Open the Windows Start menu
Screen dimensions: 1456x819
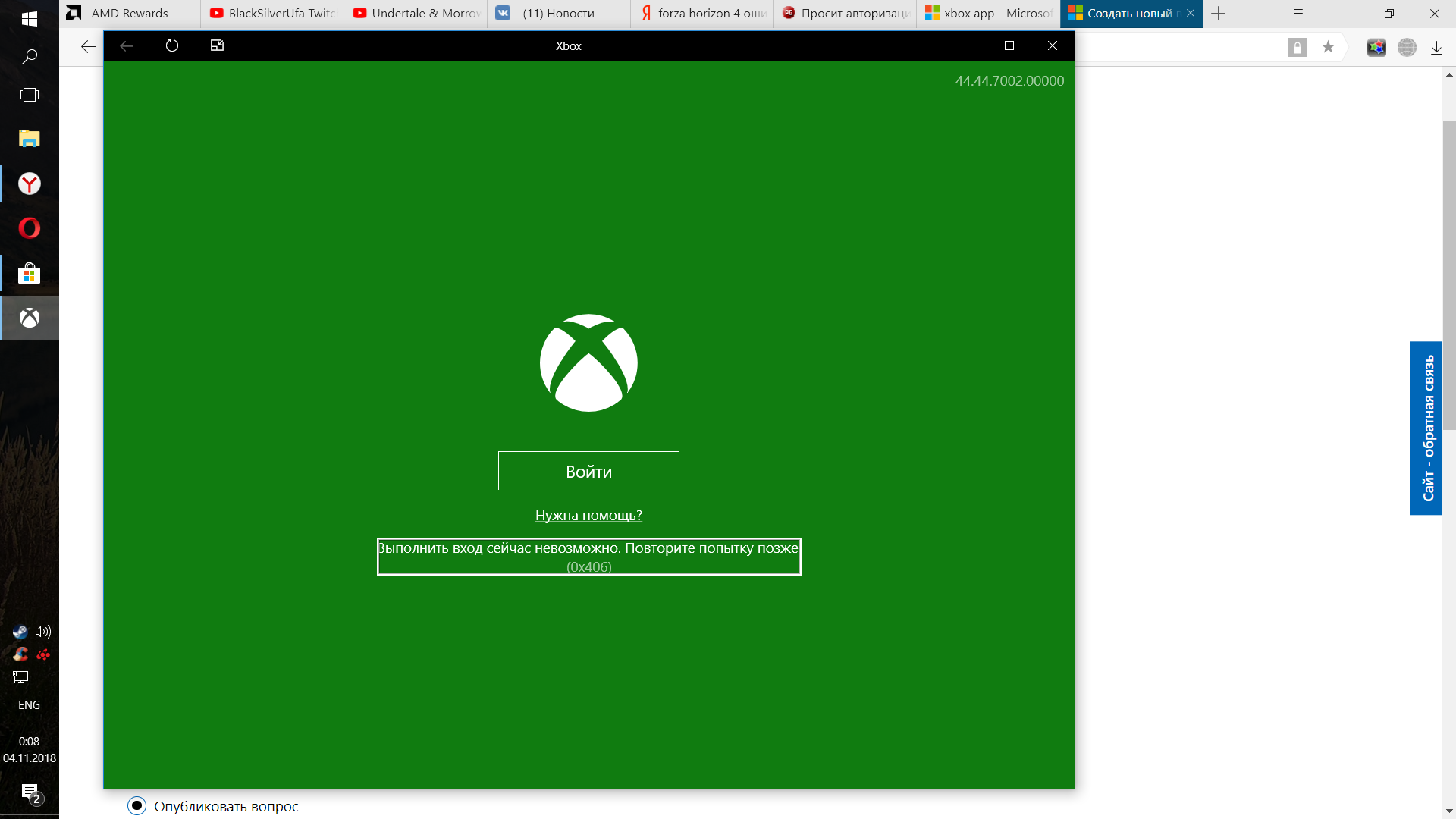click(30, 18)
